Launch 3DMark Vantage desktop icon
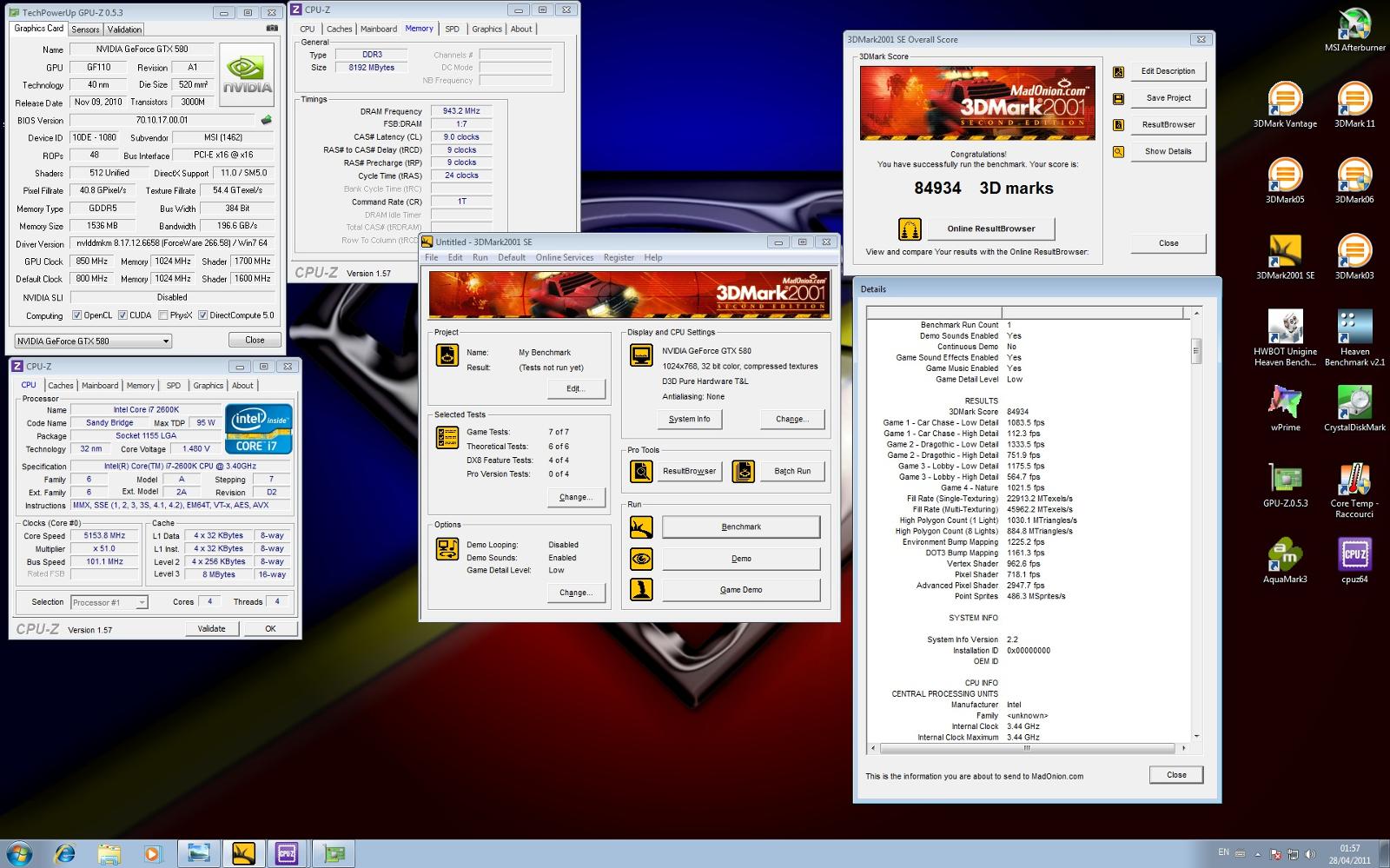Viewport: 1390px width, 868px height. (x=1285, y=105)
